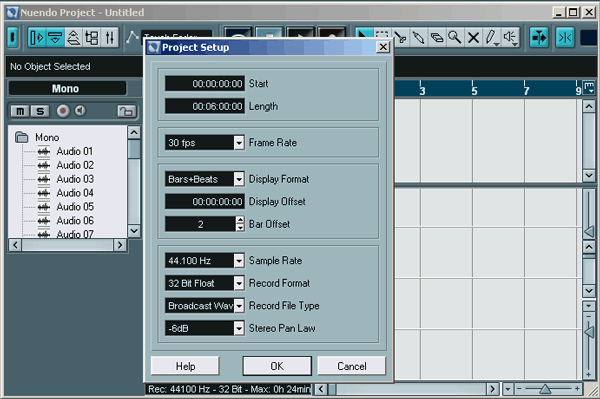Image resolution: width=600 pixels, height=399 pixels.
Task: Click the horizontal zoom slider handle
Action: (545, 389)
